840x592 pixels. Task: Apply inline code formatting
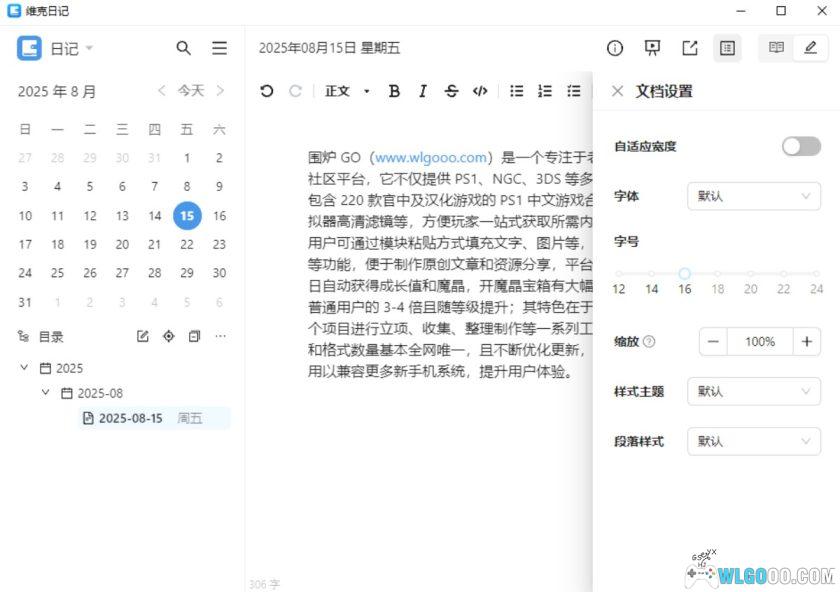(x=479, y=91)
